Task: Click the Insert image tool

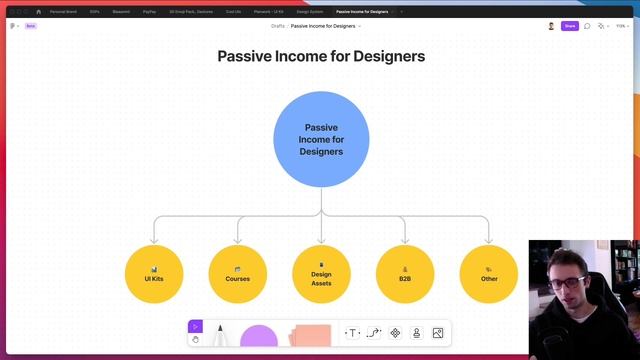Action: click(438, 333)
